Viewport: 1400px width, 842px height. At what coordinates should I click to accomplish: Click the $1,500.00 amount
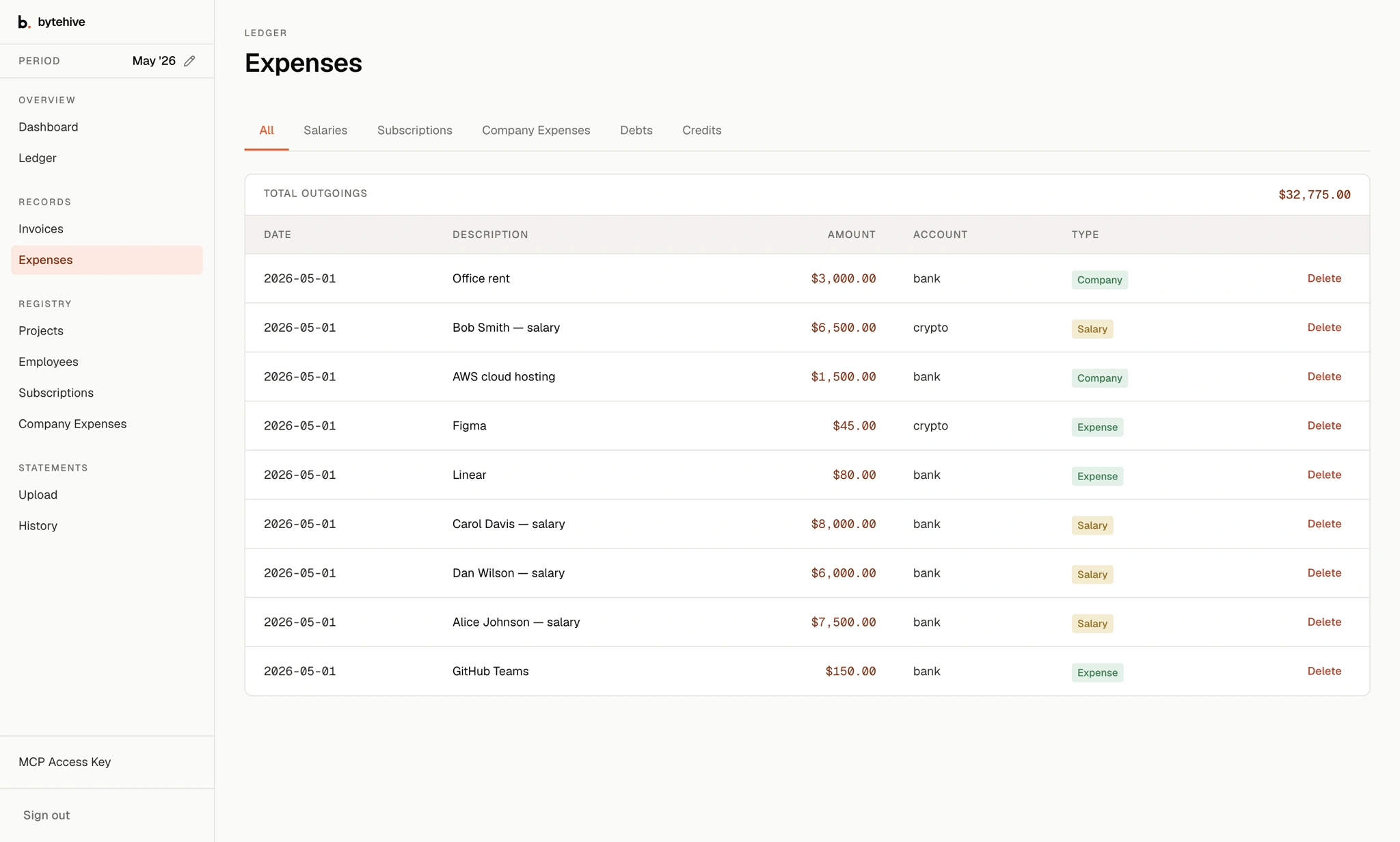(x=843, y=377)
